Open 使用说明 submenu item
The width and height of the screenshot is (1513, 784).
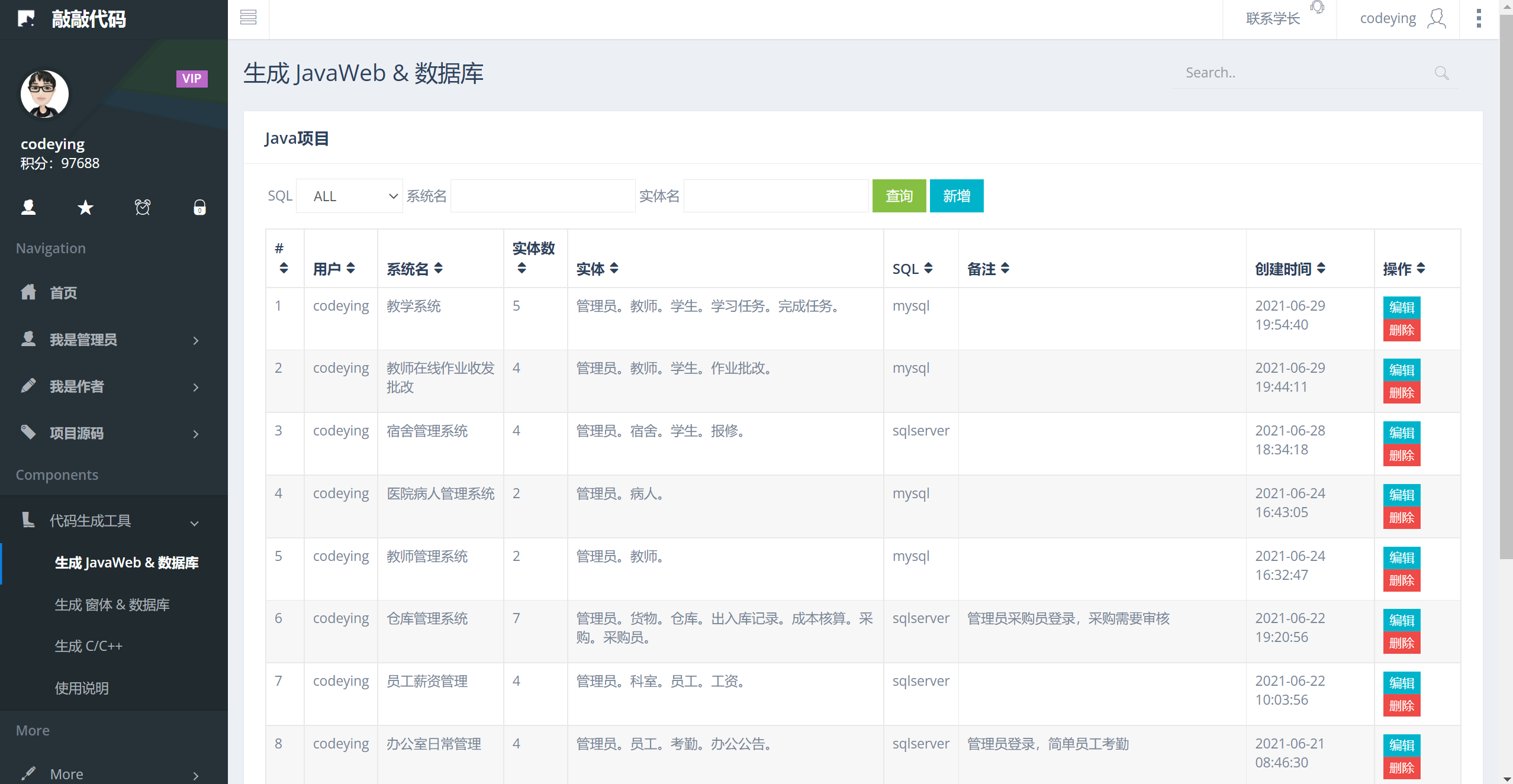[82, 688]
